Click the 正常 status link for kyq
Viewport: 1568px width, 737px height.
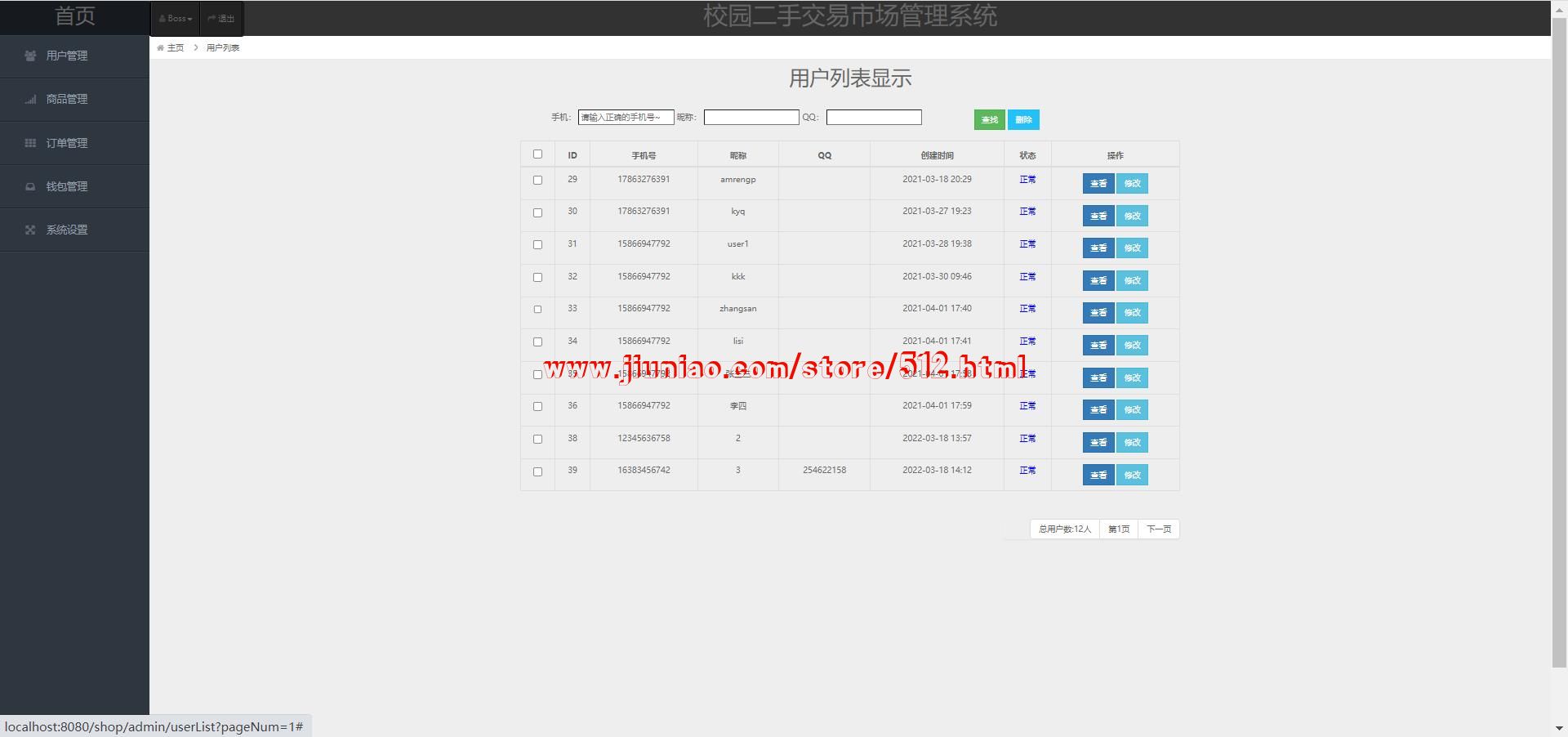pos(1027,211)
